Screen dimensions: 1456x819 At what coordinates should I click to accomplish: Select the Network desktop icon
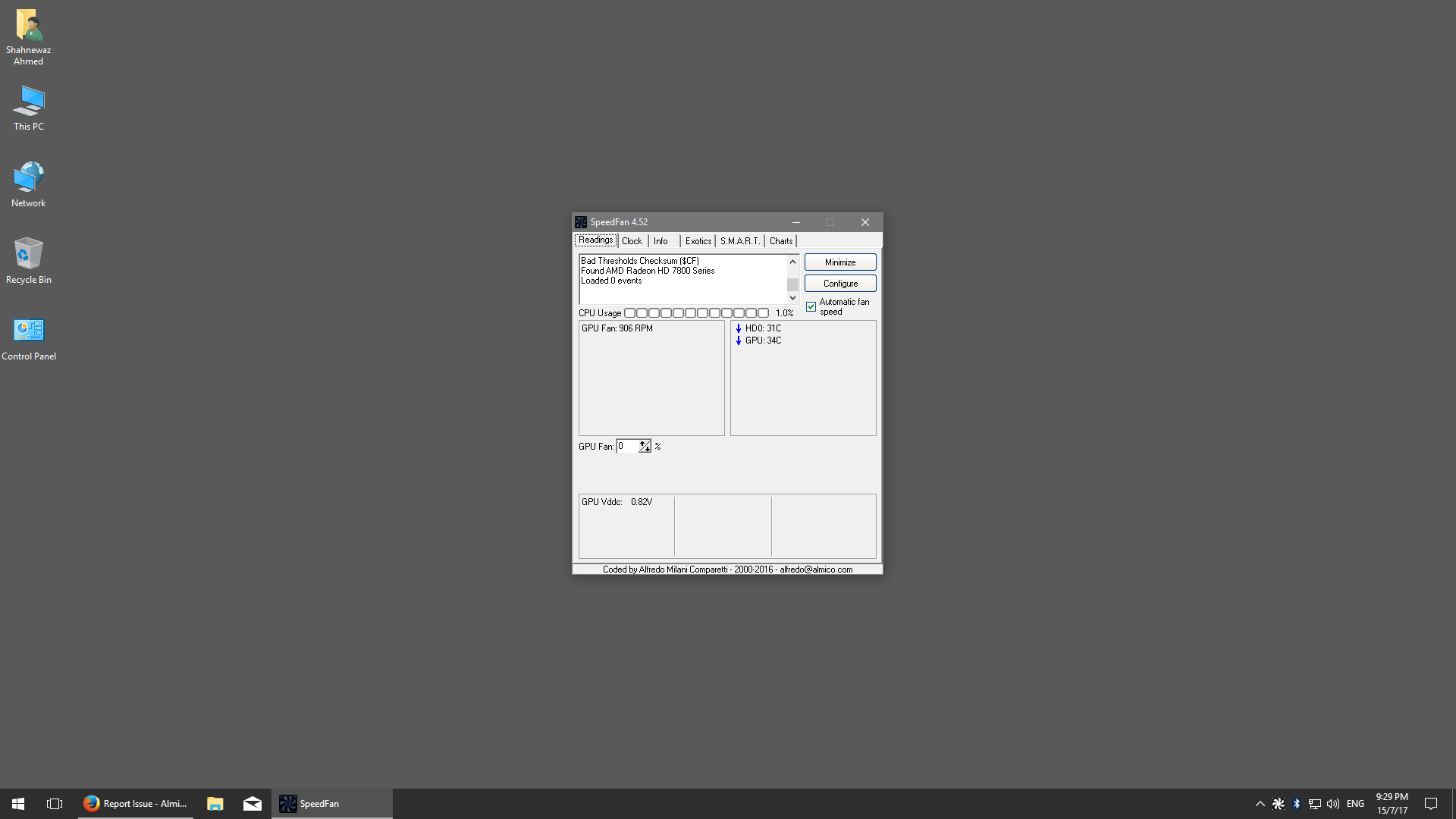(x=28, y=184)
